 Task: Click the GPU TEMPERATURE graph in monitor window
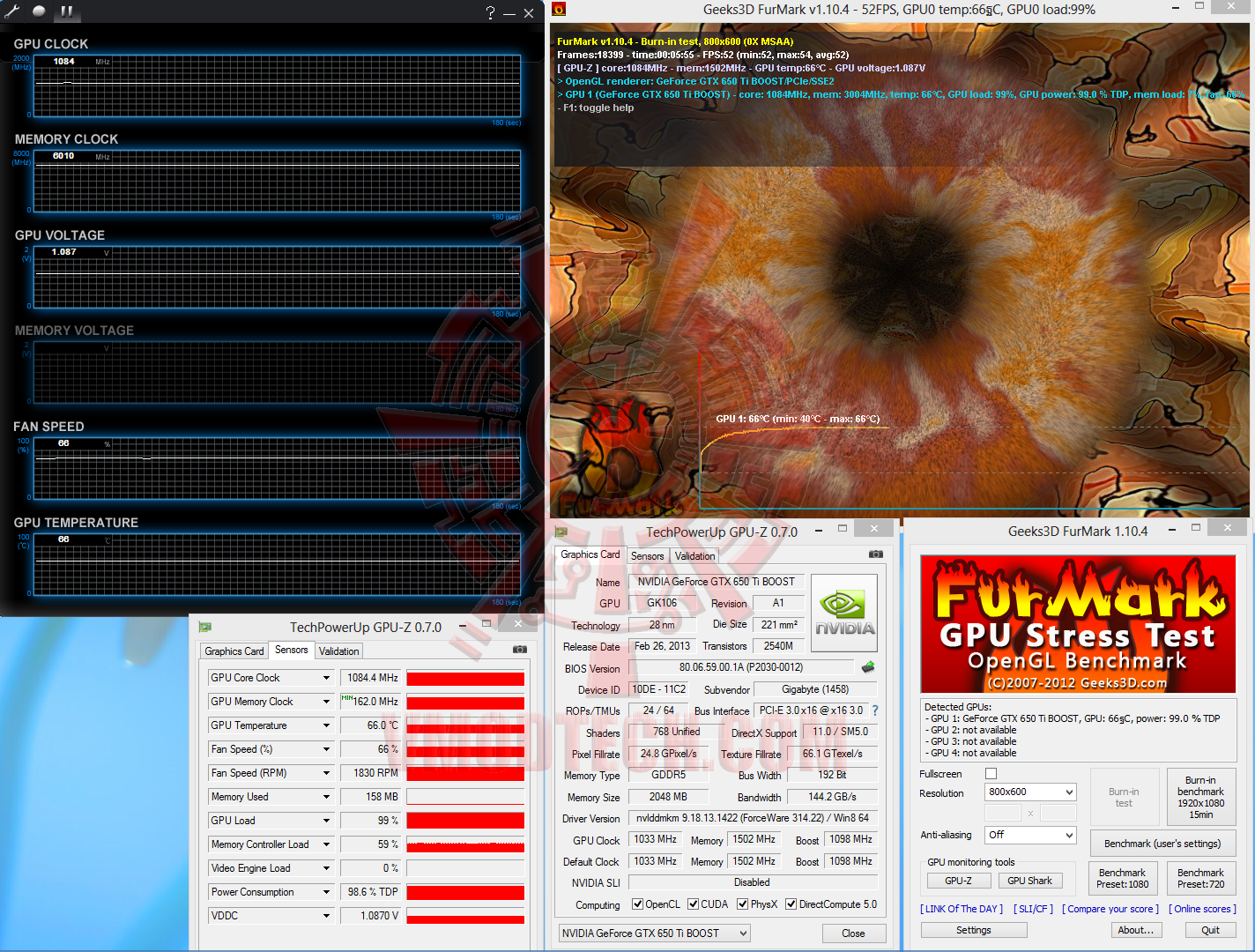click(277, 563)
